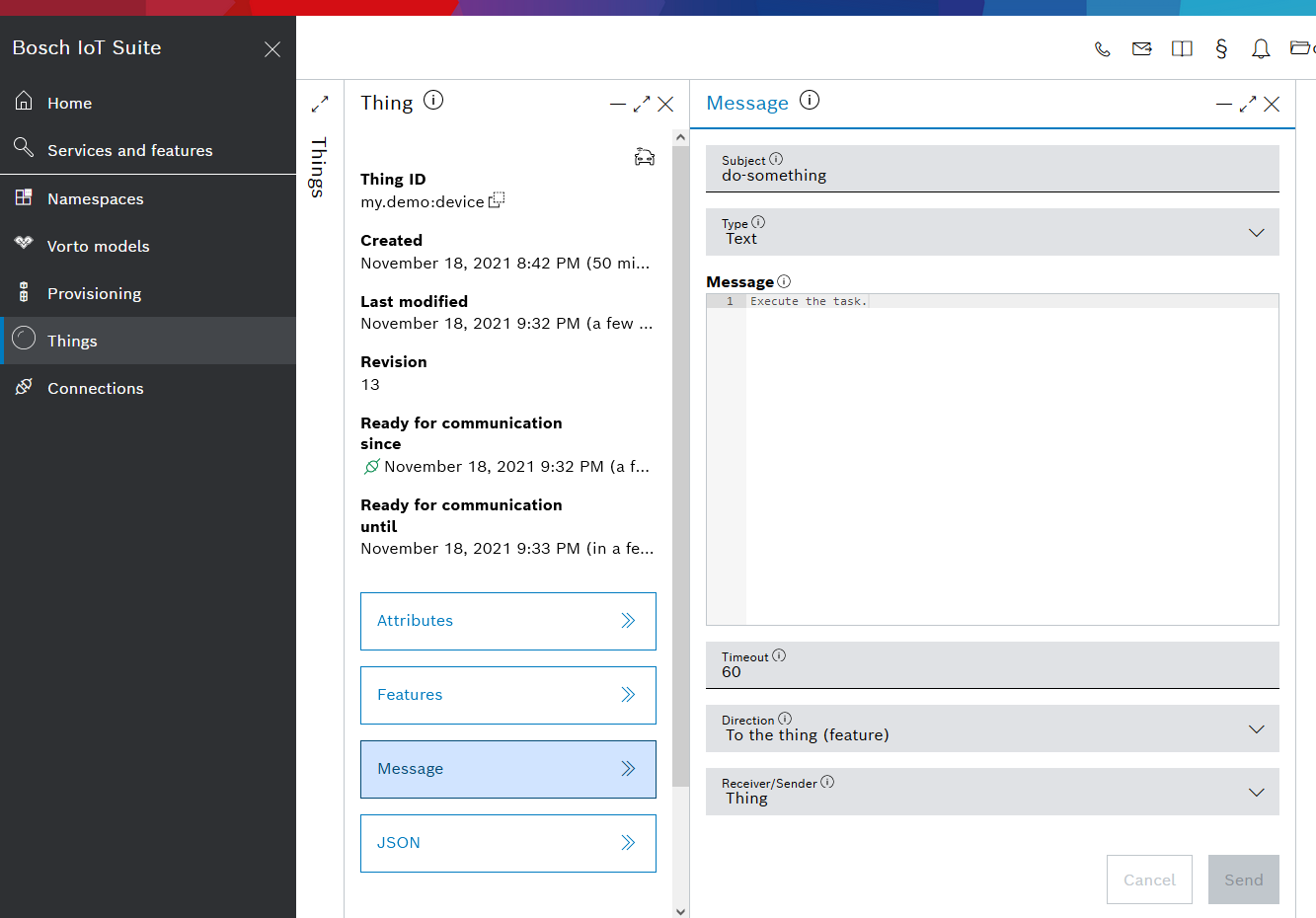Minimize the Message panel
The width and height of the screenshot is (1316, 918).
point(1224,104)
